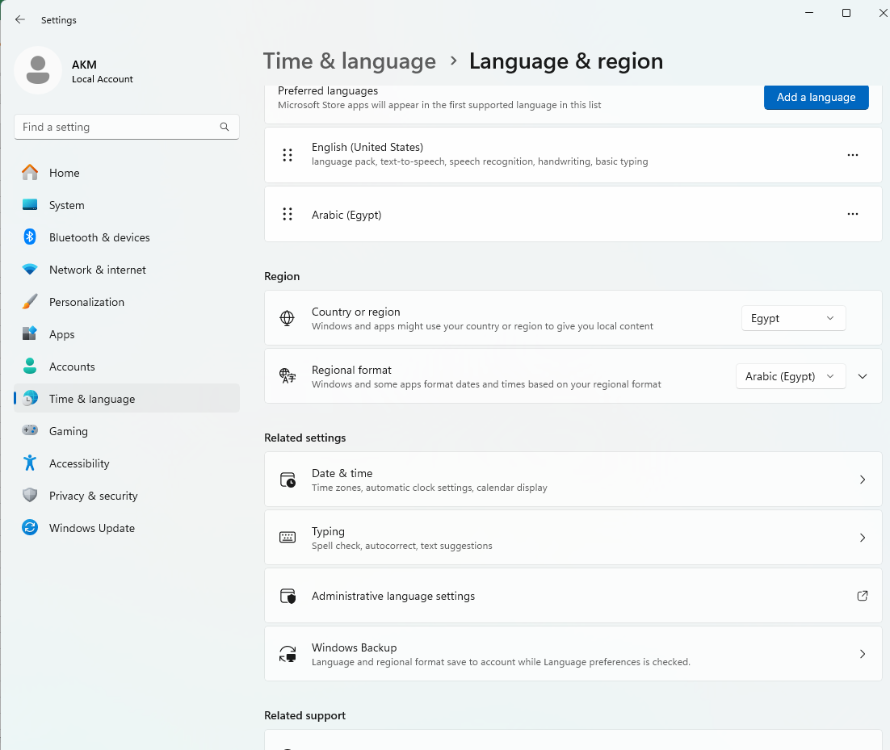Click the Add a language button
Screen dimensions: 890x750
816,97
